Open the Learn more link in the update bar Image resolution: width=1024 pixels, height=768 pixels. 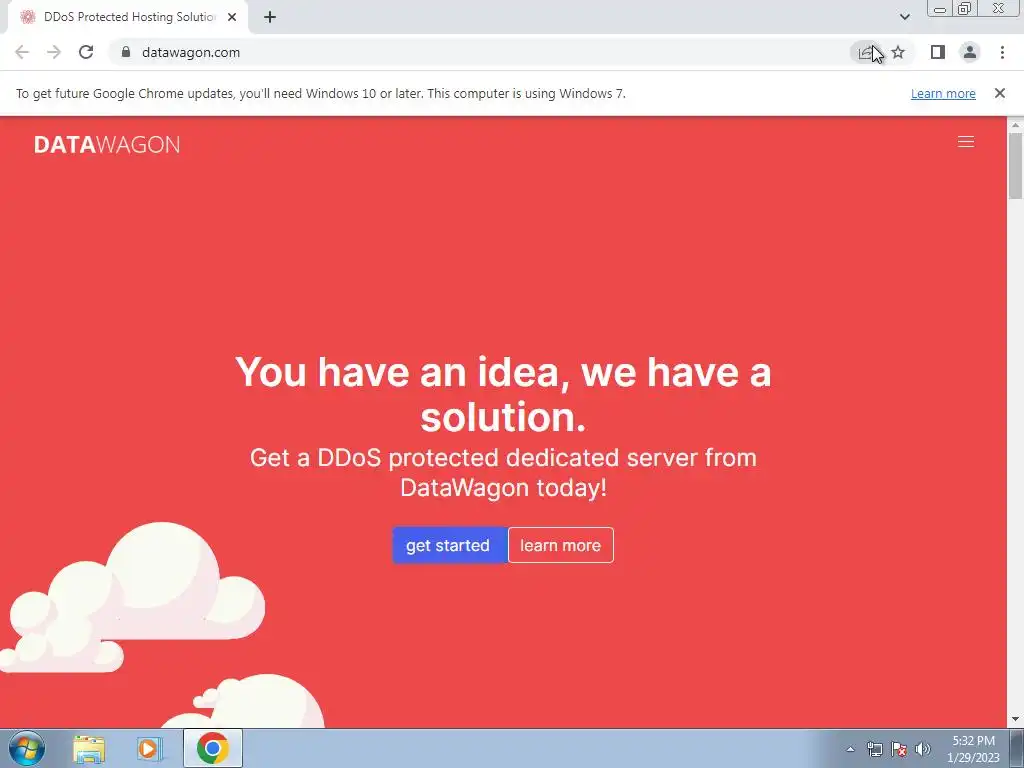[943, 93]
